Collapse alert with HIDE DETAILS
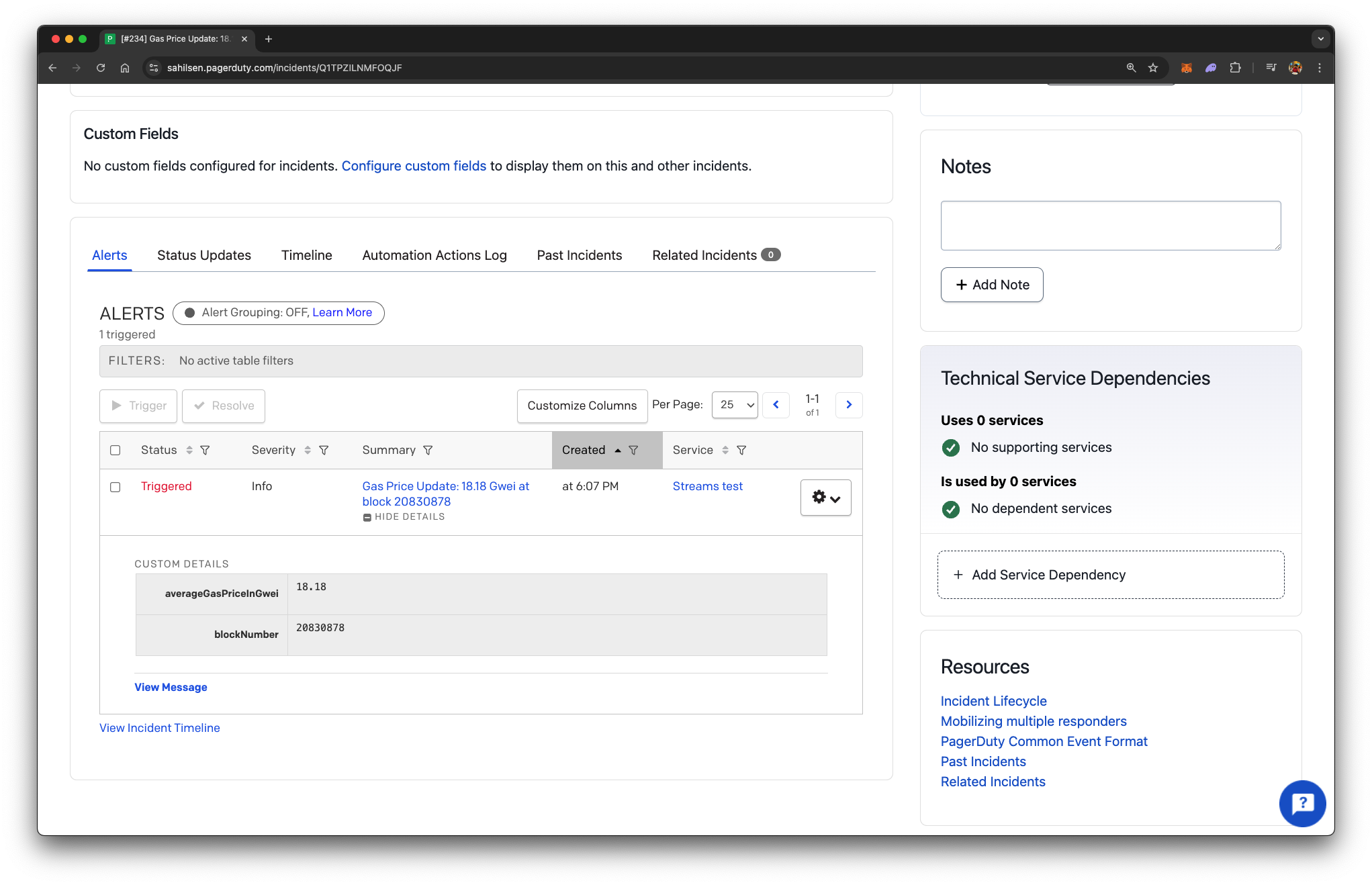Viewport: 1372px width, 885px height. (404, 517)
